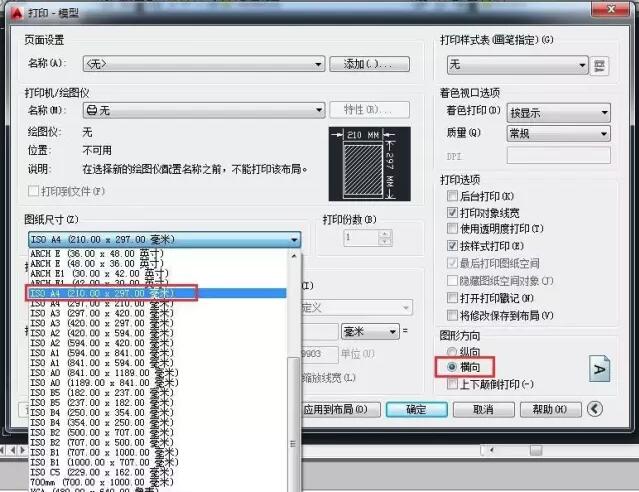Click the paper size list scroll-up arrow
The width and height of the screenshot is (639, 492).
click(x=293, y=256)
